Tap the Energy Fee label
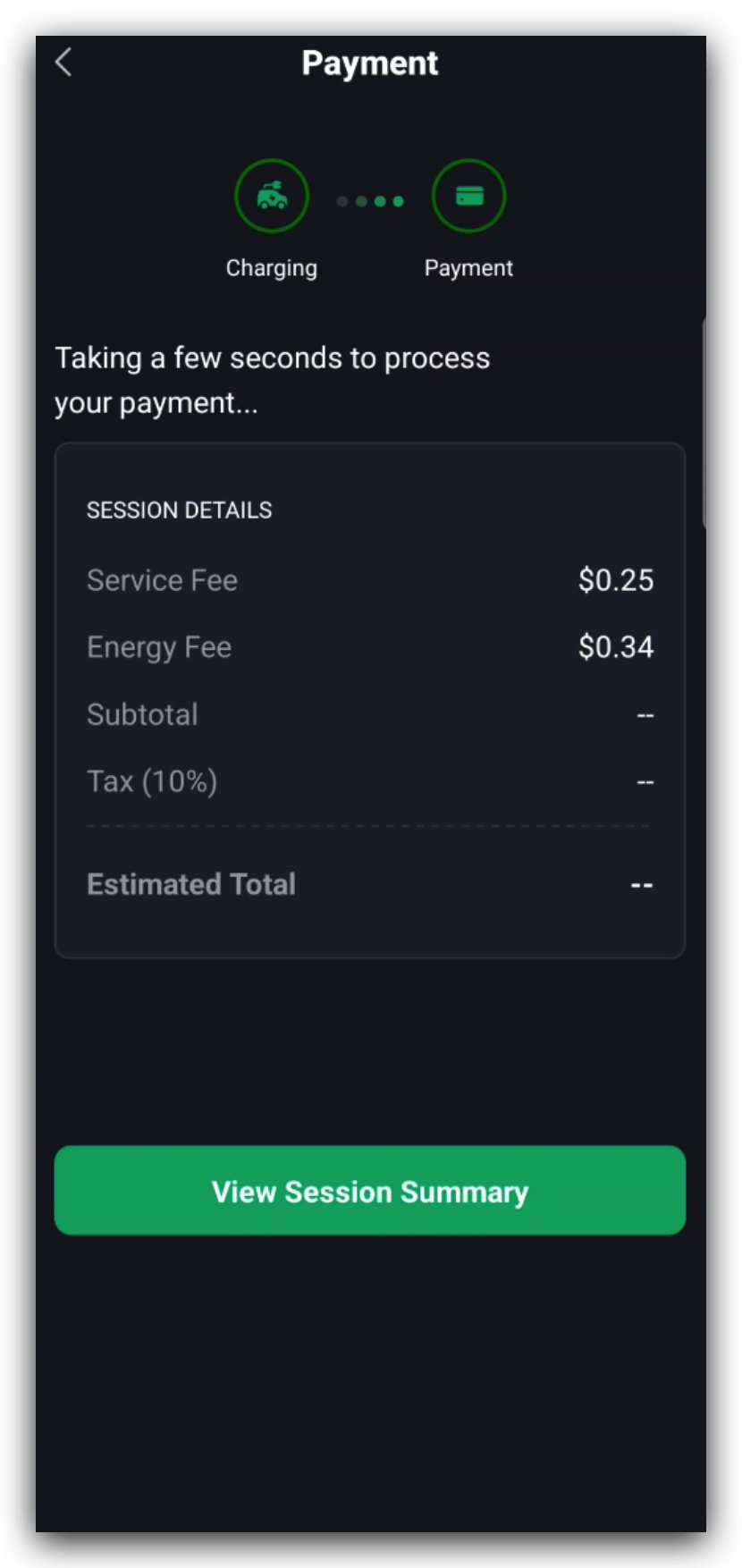The height and width of the screenshot is (1568, 742). click(159, 647)
